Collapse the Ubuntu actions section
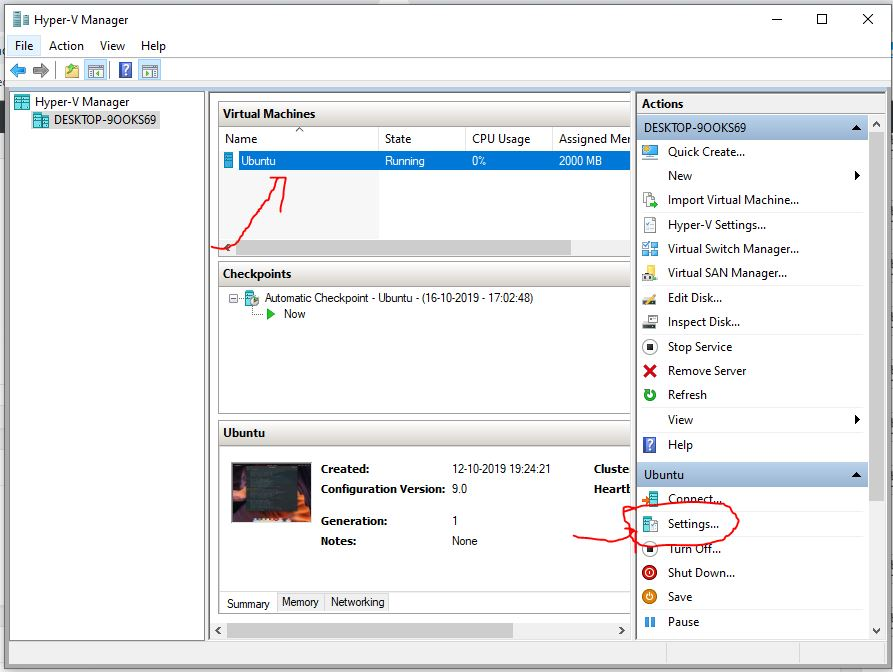 point(856,475)
